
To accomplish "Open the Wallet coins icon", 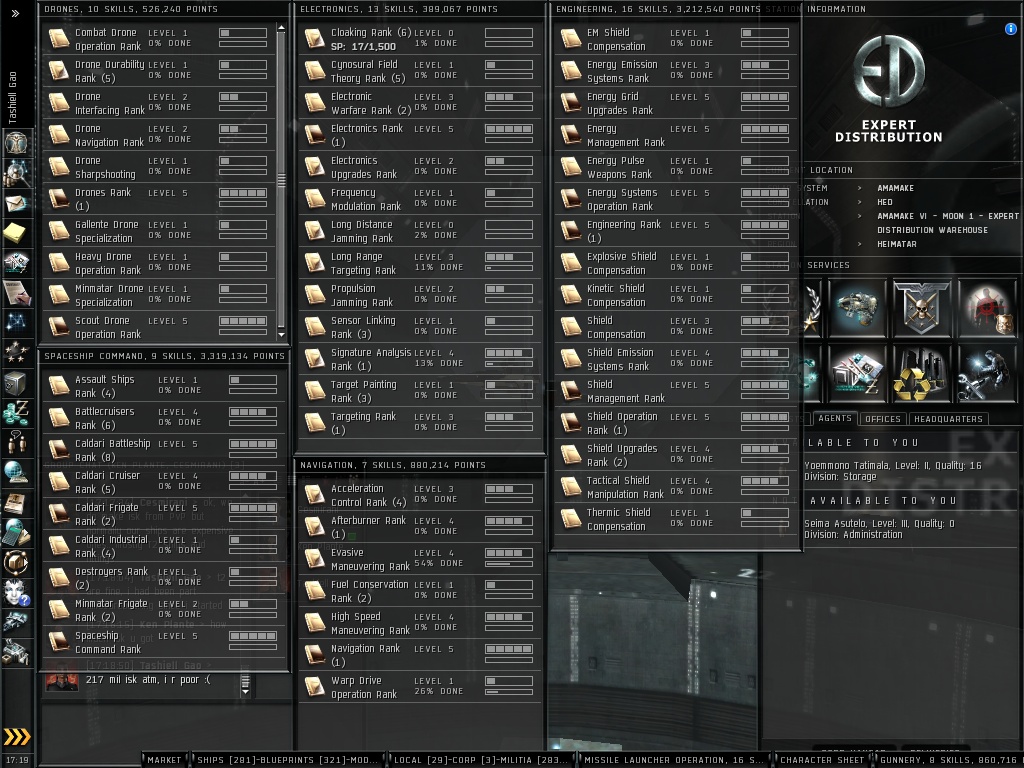I will click(16, 413).
